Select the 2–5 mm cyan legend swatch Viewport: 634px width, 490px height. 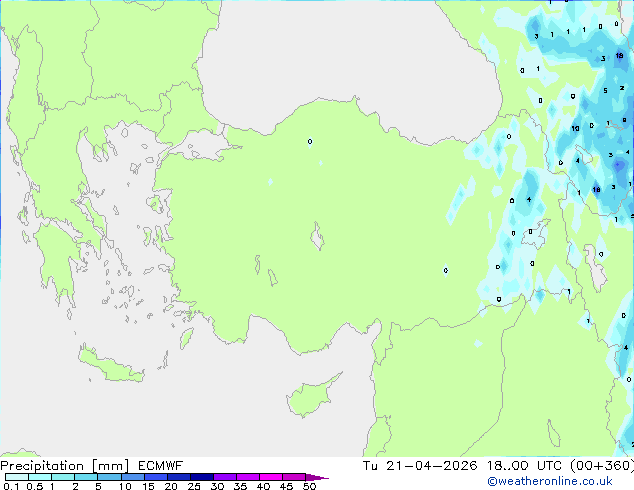(86, 477)
